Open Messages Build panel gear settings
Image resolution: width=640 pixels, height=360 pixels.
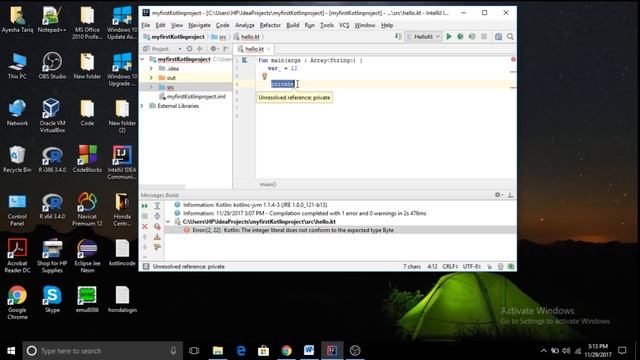click(x=498, y=195)
